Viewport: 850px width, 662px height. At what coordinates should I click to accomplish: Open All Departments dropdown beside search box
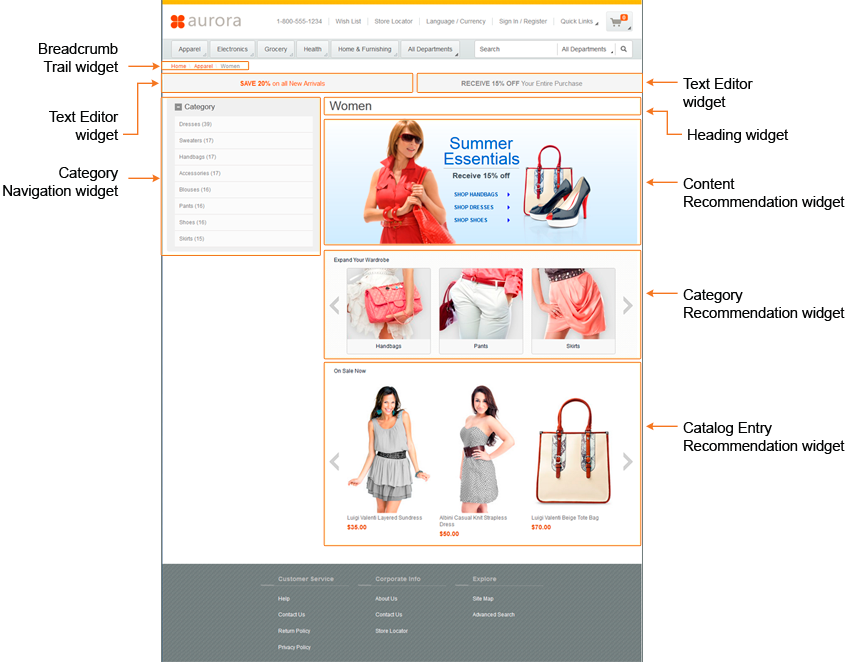586,48
